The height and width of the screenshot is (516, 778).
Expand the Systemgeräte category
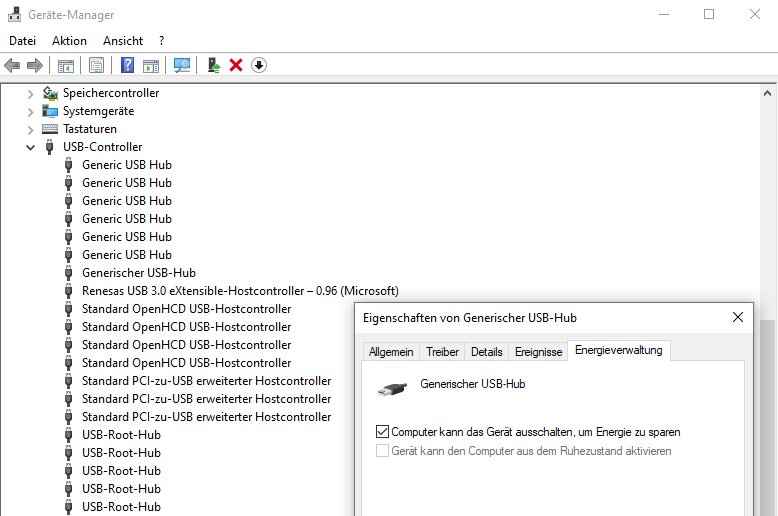point(30,112)
